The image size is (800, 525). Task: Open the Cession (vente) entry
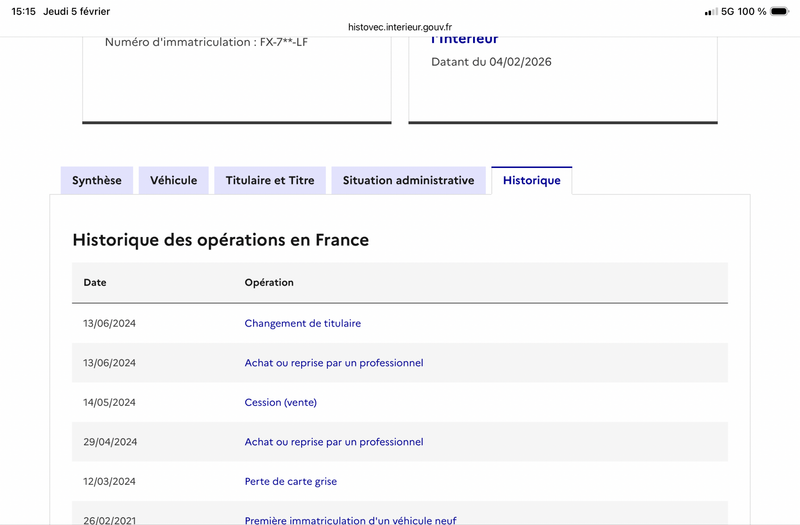281,402
